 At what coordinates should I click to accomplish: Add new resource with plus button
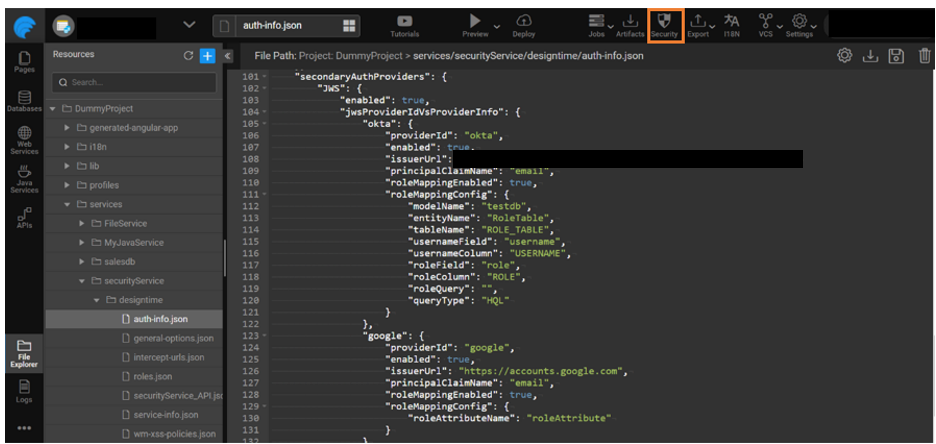pos(207,56)
